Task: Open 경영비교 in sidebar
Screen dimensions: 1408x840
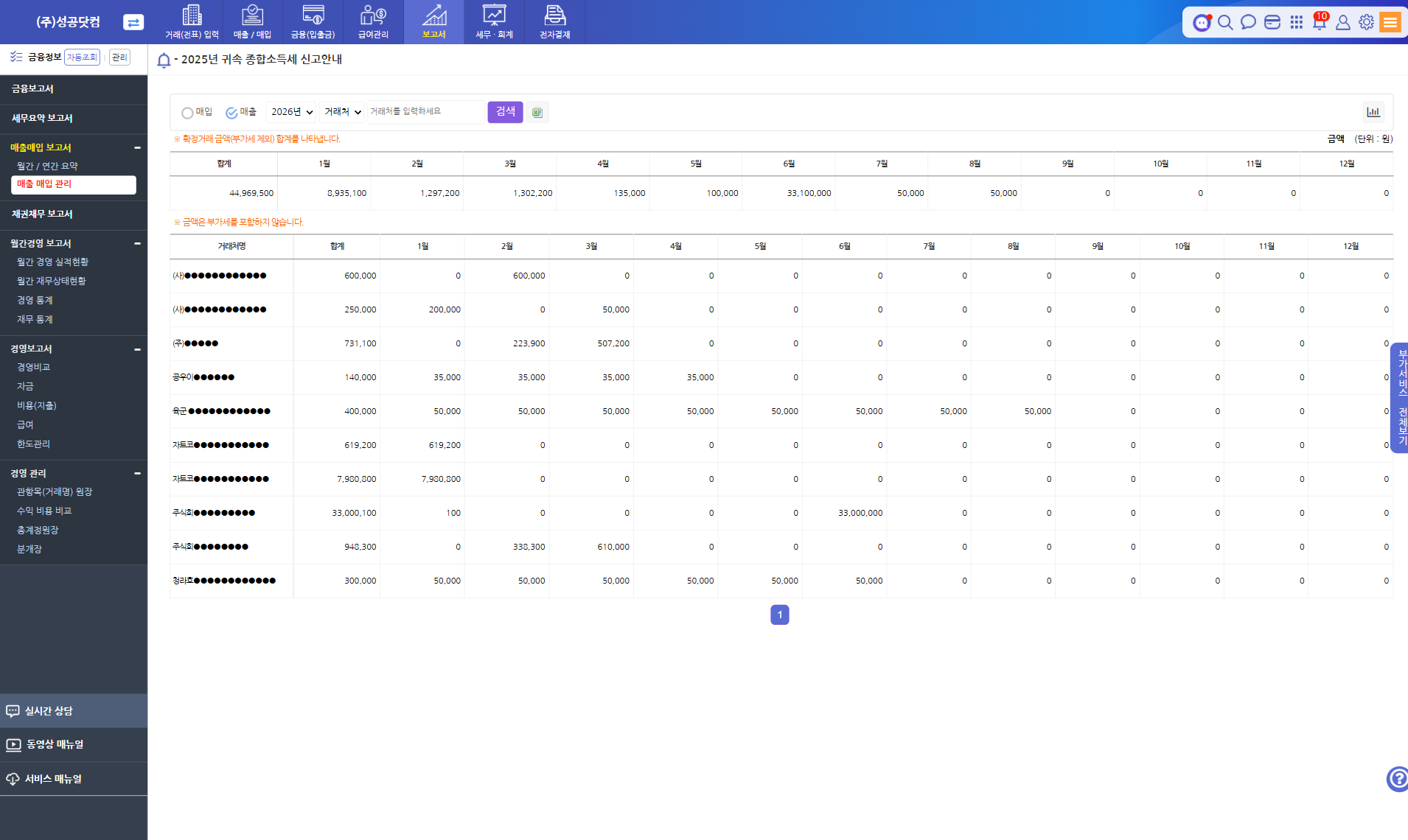Action: [33, 368]
